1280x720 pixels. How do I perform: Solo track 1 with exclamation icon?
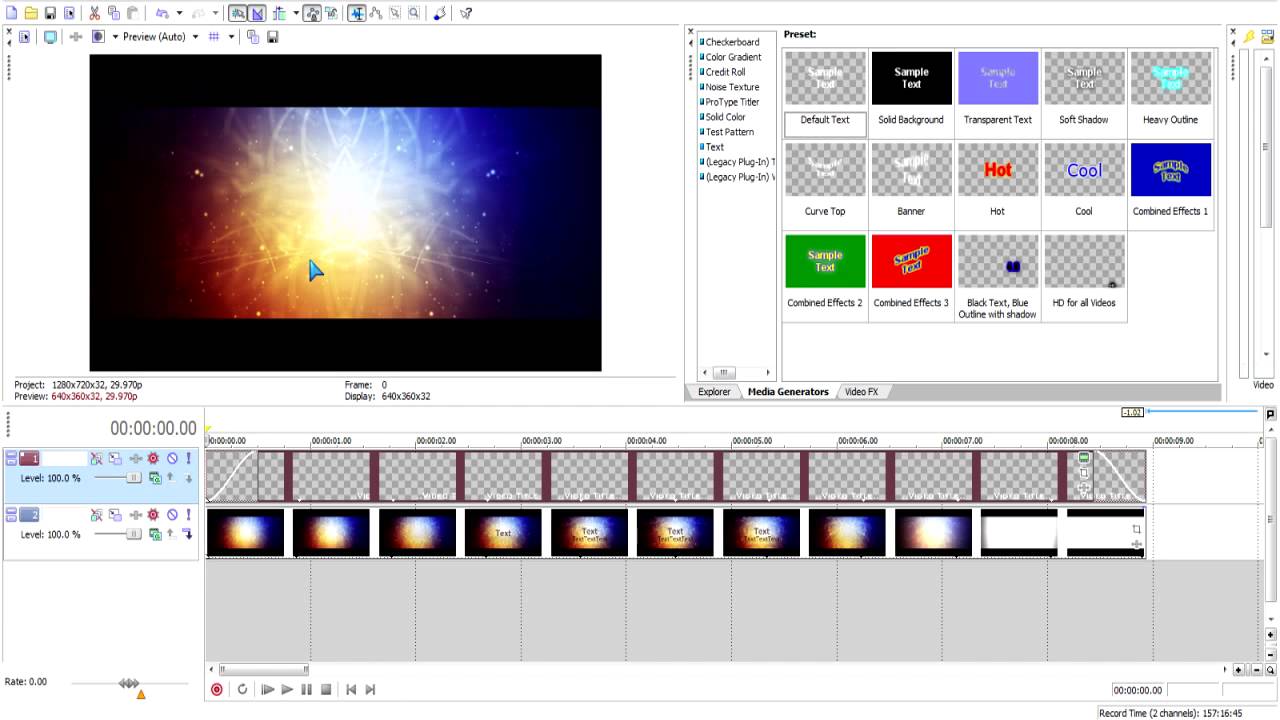(188, 459)
